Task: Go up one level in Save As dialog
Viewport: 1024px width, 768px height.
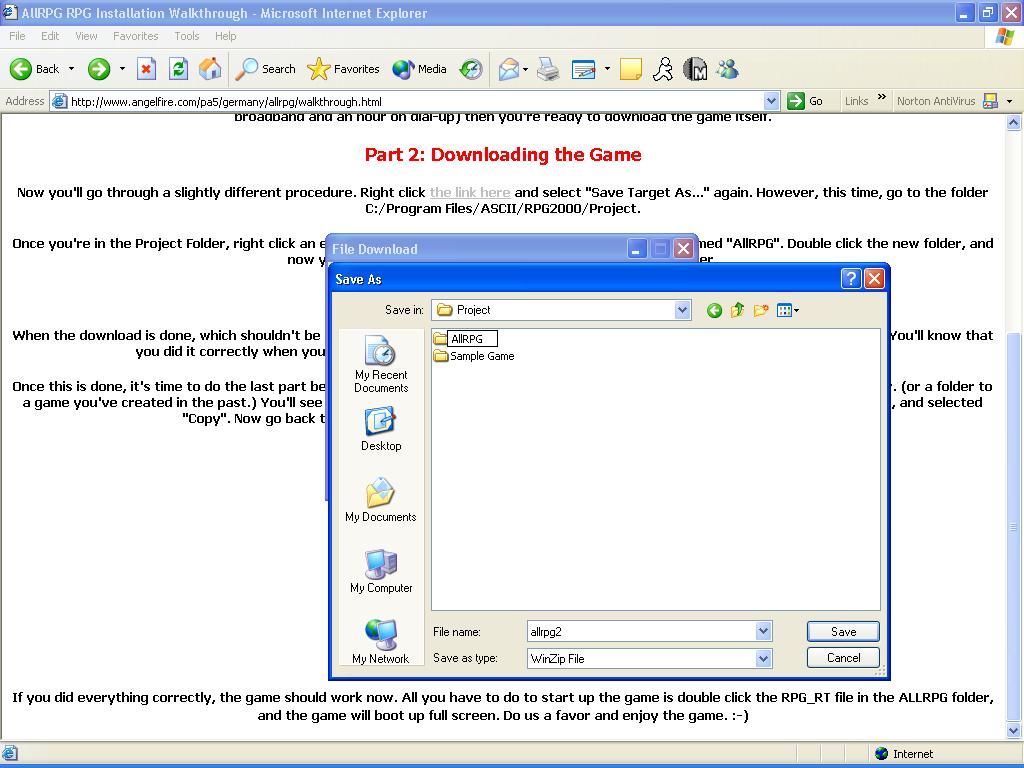Action: 737,310
